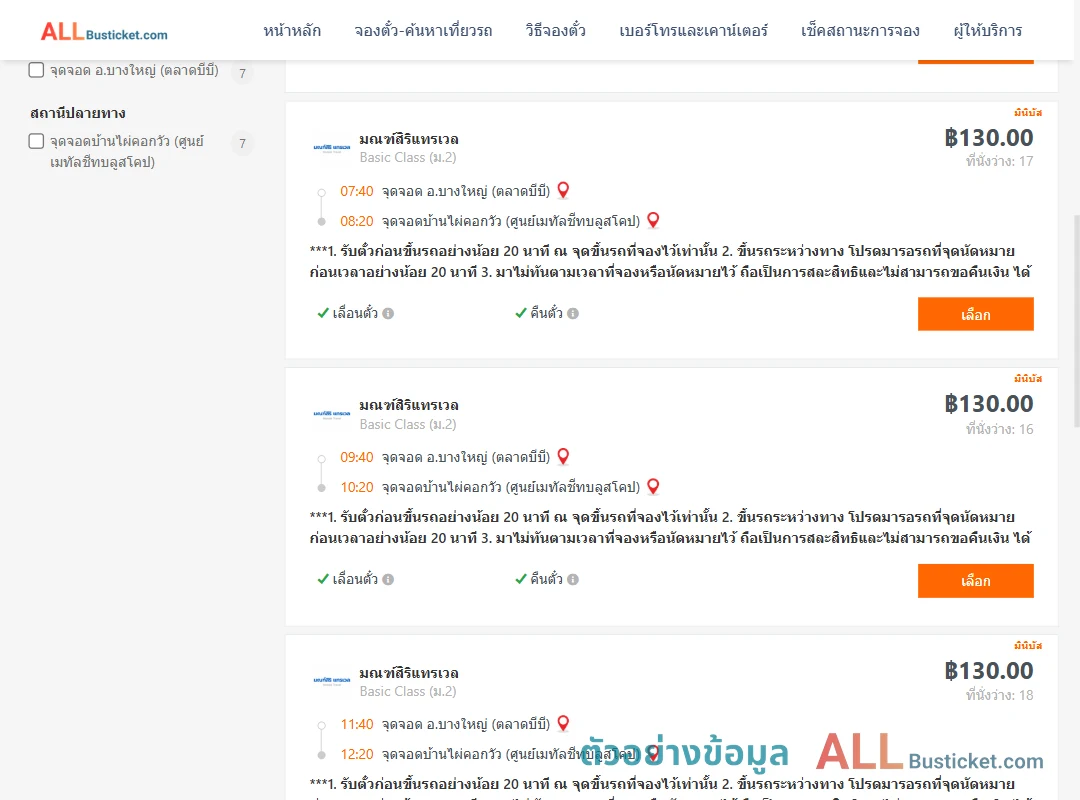1080x800 pixels.
Task: Open map pin for 09:40 Bang Yai stop
Action: 563,456
